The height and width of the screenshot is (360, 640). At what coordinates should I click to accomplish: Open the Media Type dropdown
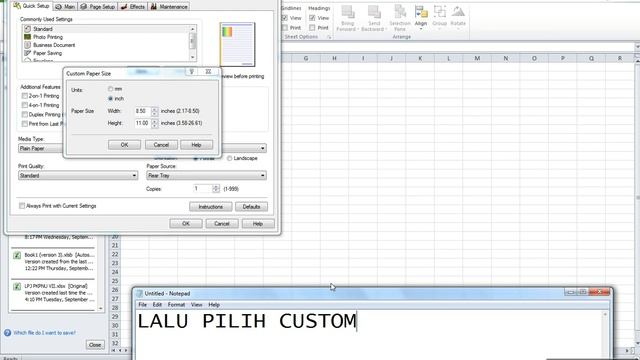[41, 149]
